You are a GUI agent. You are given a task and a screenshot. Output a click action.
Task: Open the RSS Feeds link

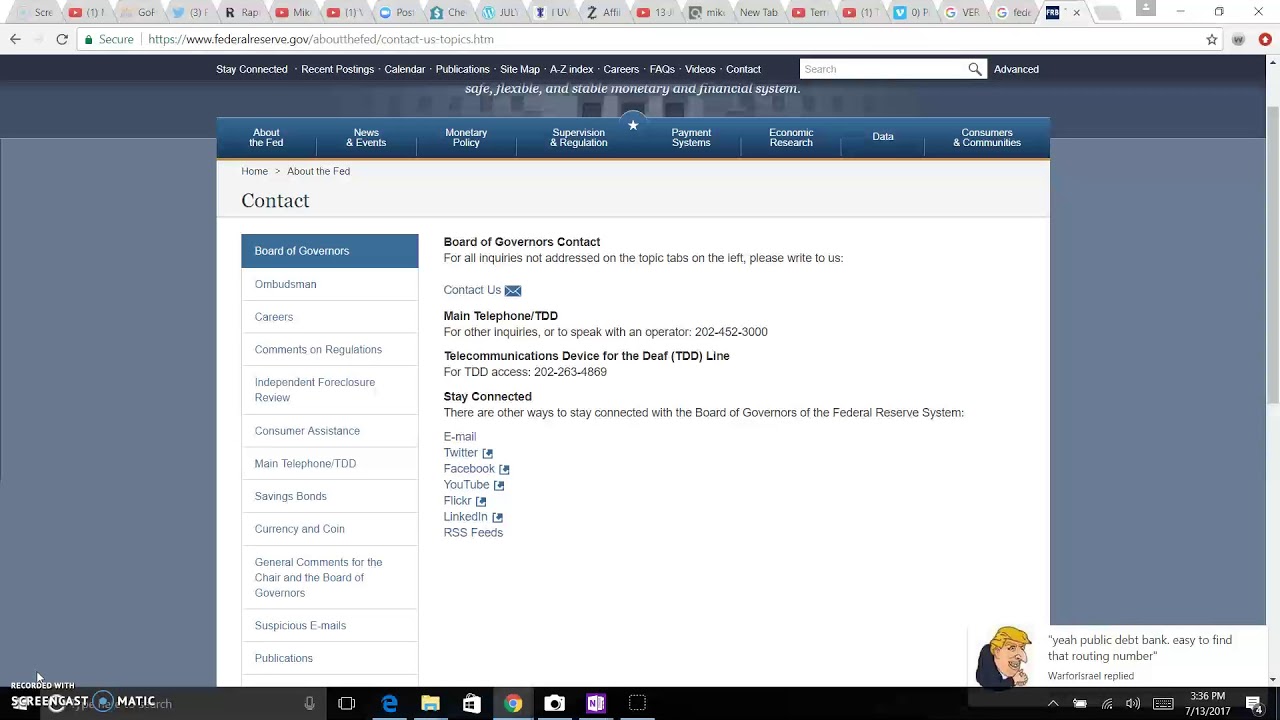coord(473,533)
